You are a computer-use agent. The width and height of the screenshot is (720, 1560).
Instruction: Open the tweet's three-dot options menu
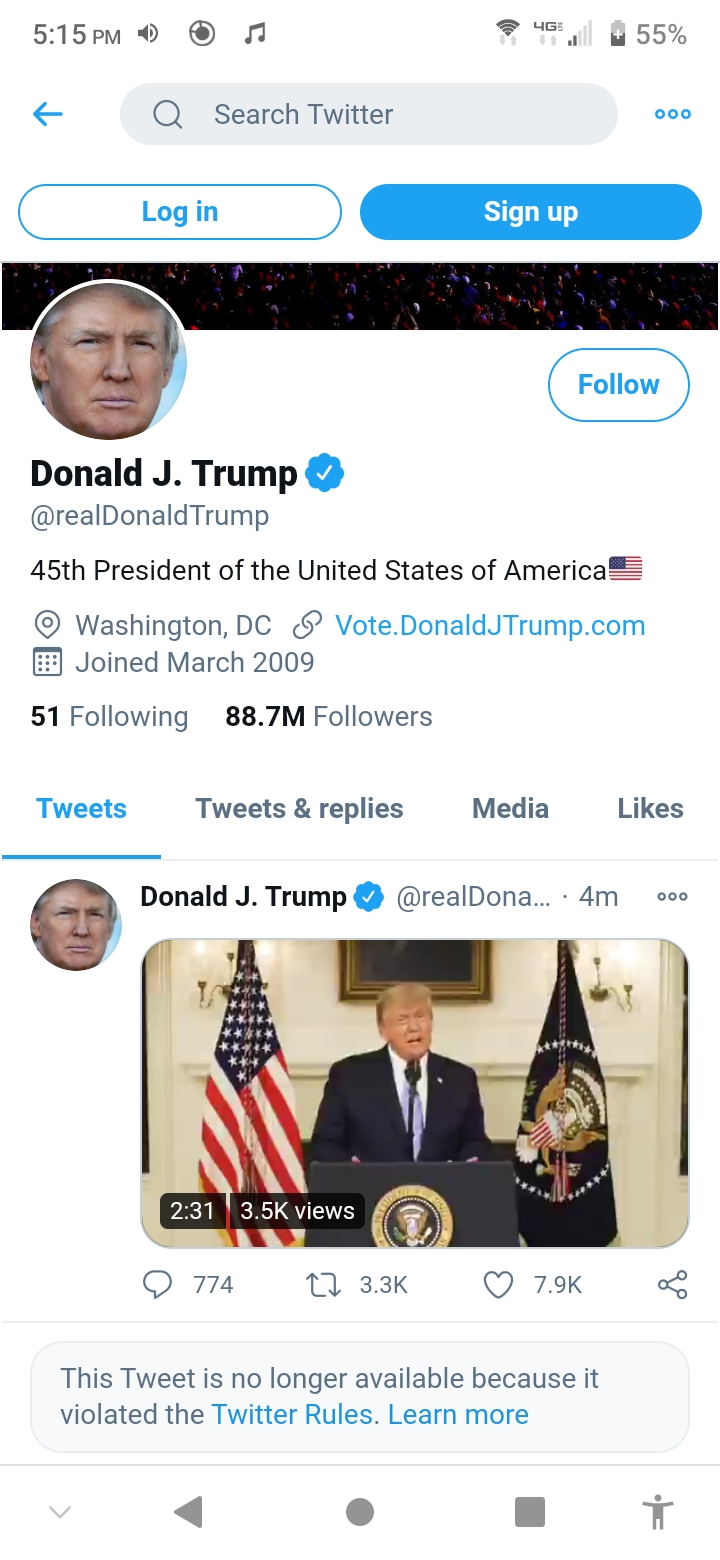pos(672,897)
